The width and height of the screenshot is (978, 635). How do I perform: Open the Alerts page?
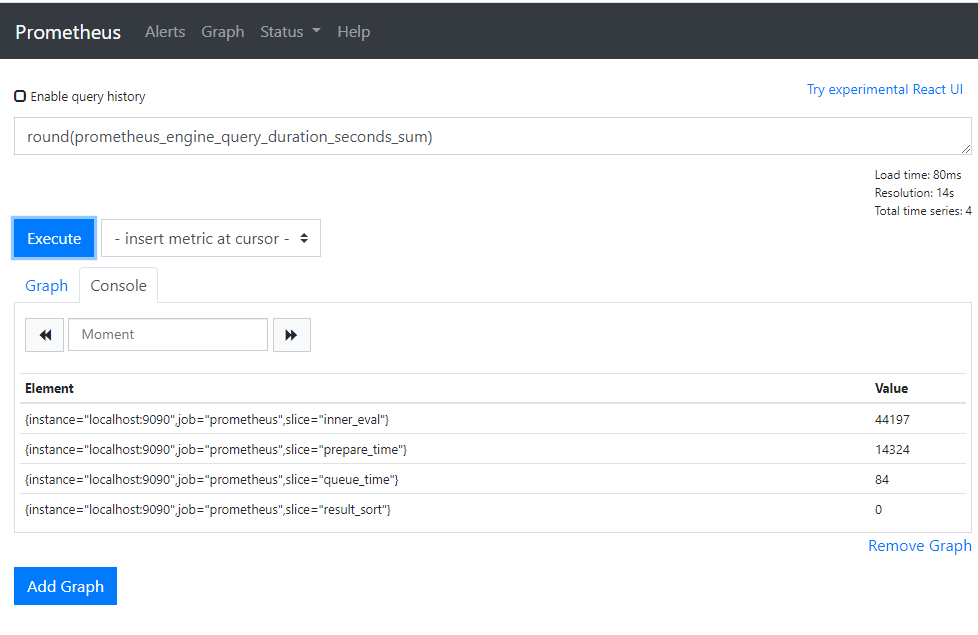point(165,32)
